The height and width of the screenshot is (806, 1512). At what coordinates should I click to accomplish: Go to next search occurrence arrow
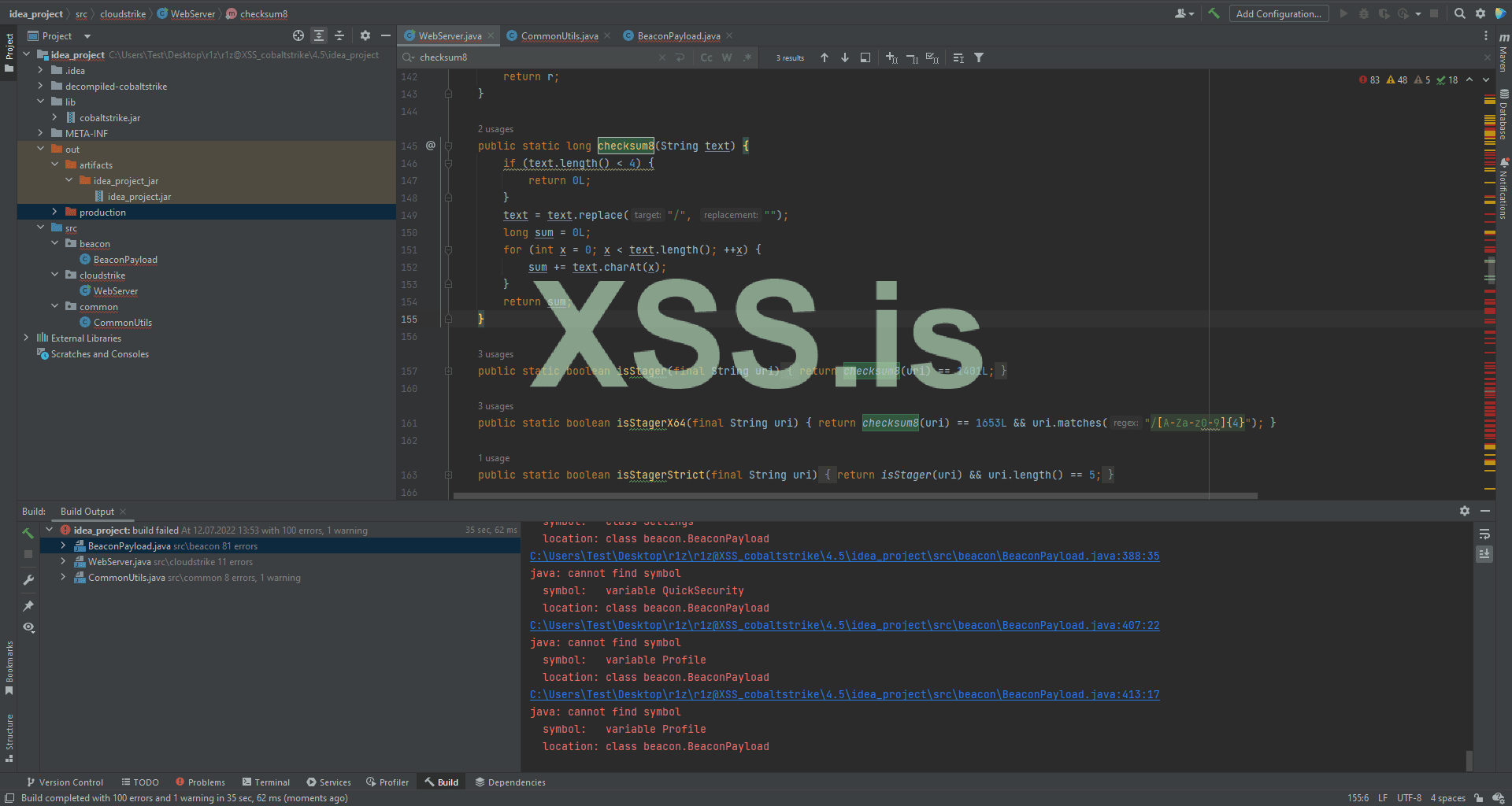pos(845,57)
